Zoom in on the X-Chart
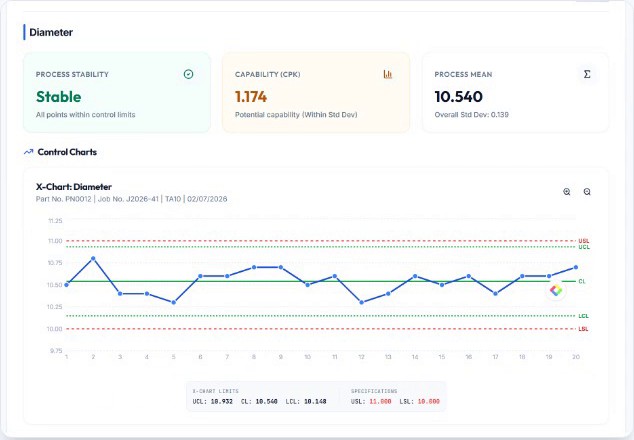The image size is (634, 440). tap(567, 192)
